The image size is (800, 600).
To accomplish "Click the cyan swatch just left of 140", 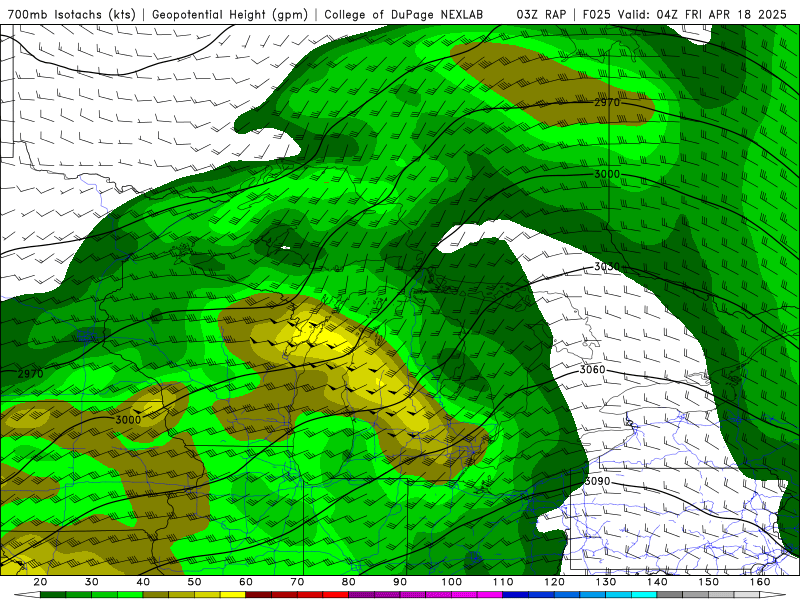I will (x=644, y=595).
